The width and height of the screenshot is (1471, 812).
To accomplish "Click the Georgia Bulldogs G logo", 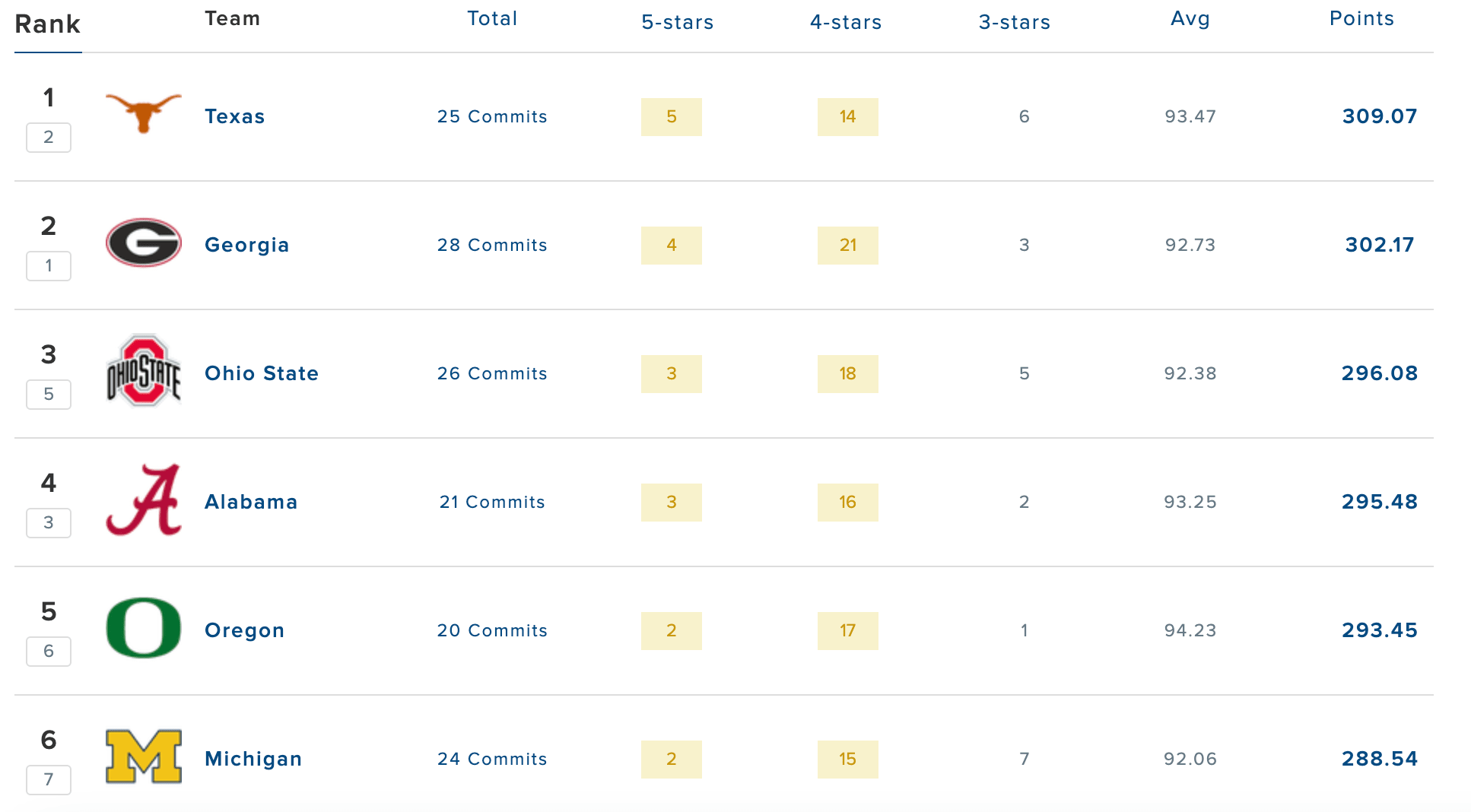I will [143, 243].
